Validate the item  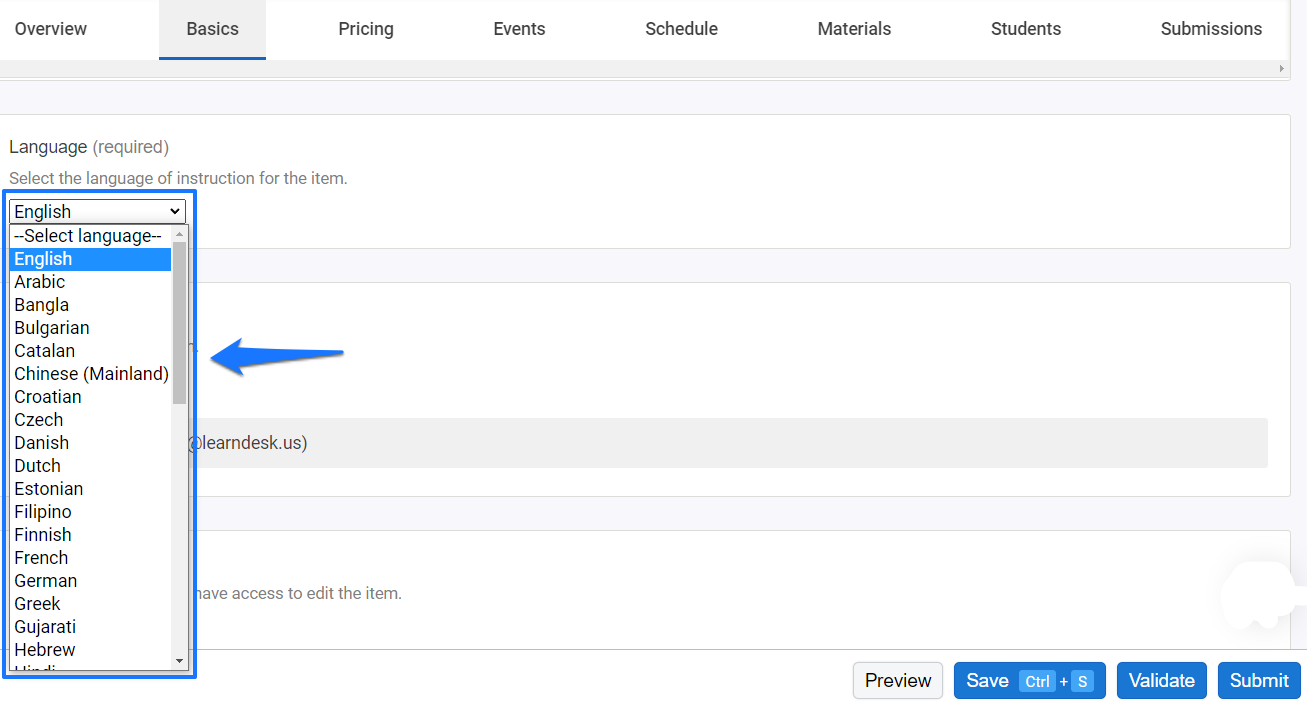(x=1161, y=680)
